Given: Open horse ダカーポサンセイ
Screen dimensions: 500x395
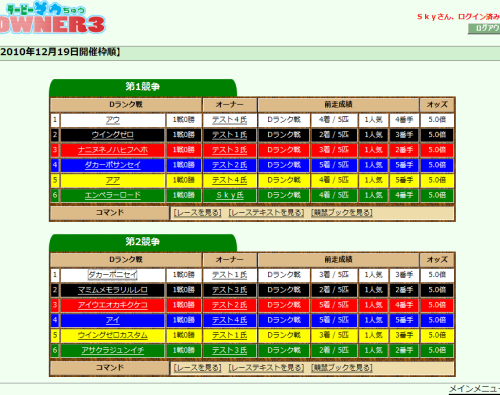Looking at the screenshot, I should pos(113,165).
